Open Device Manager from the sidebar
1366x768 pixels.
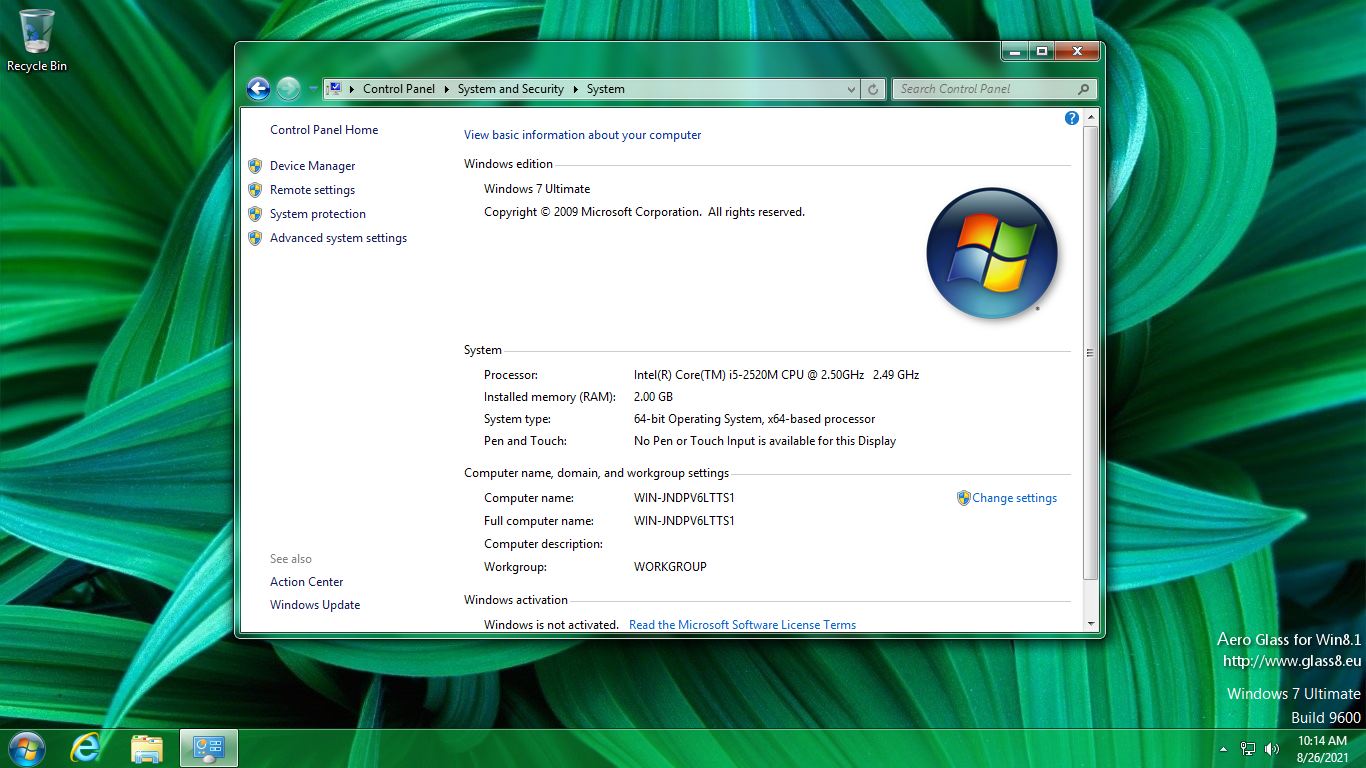(312, 166)
